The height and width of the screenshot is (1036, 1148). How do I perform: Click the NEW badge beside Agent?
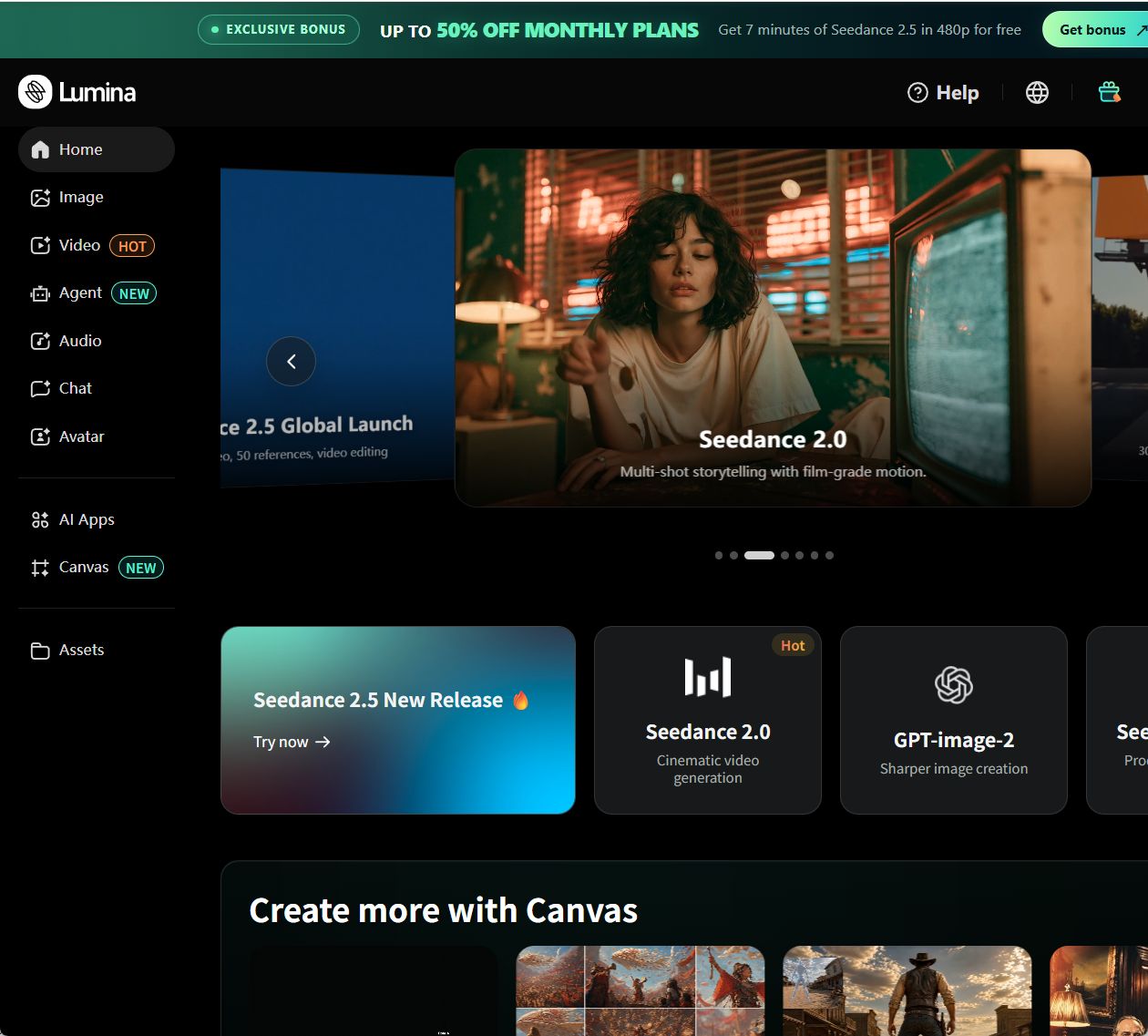click(134, 293)
